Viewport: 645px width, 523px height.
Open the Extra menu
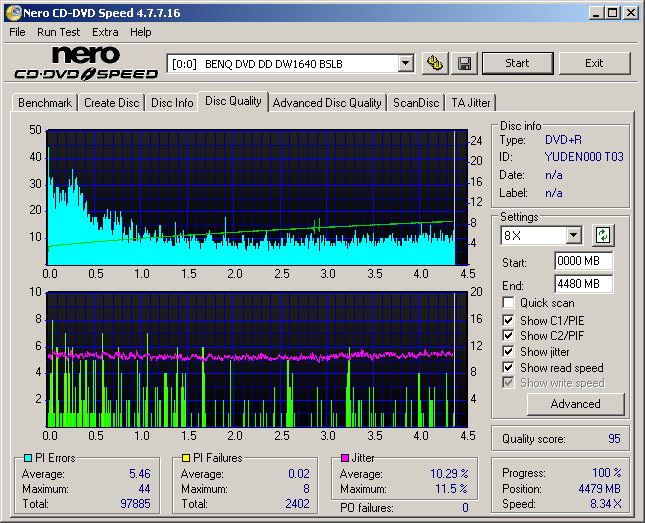[105, 32]
